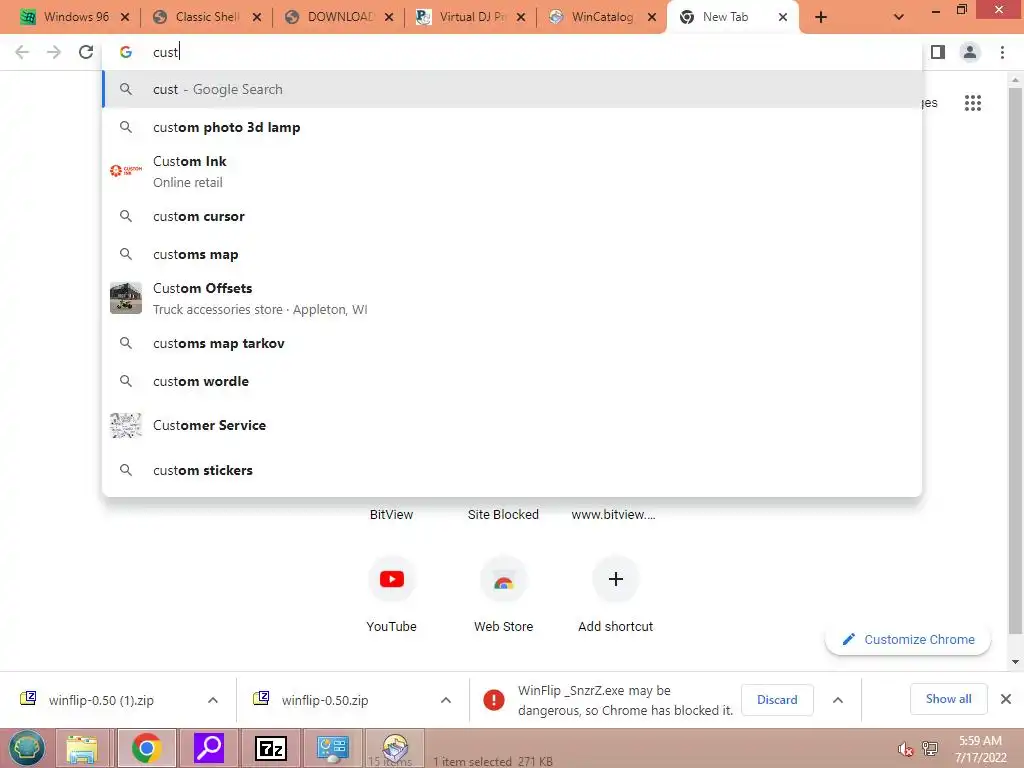This screenshot has height=768, width=1024.
Task: Open downloaded winflip-0.50.zip
Action: [x=325, y=700]
